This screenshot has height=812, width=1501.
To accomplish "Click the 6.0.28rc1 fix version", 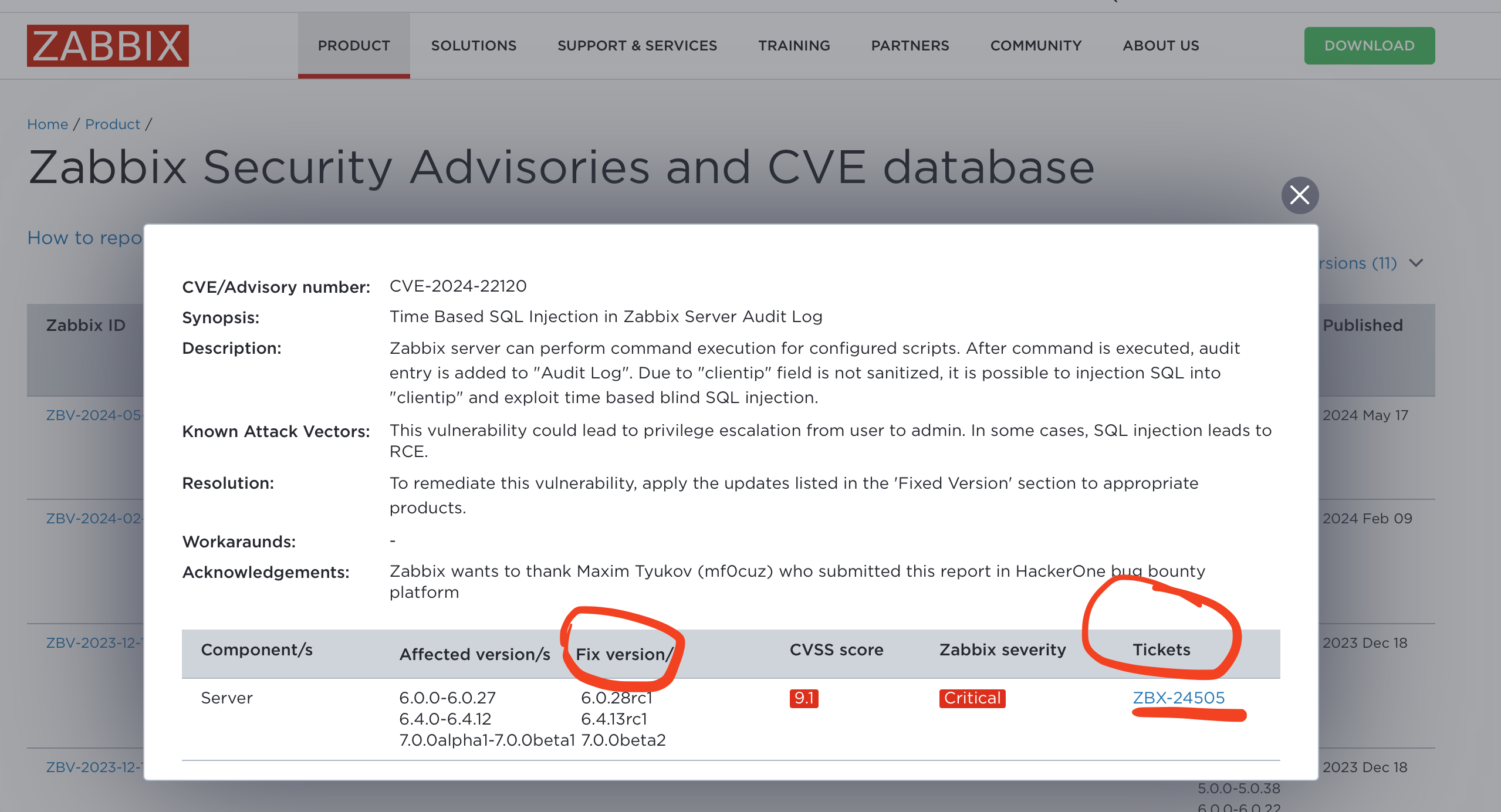I will (617, 698).
